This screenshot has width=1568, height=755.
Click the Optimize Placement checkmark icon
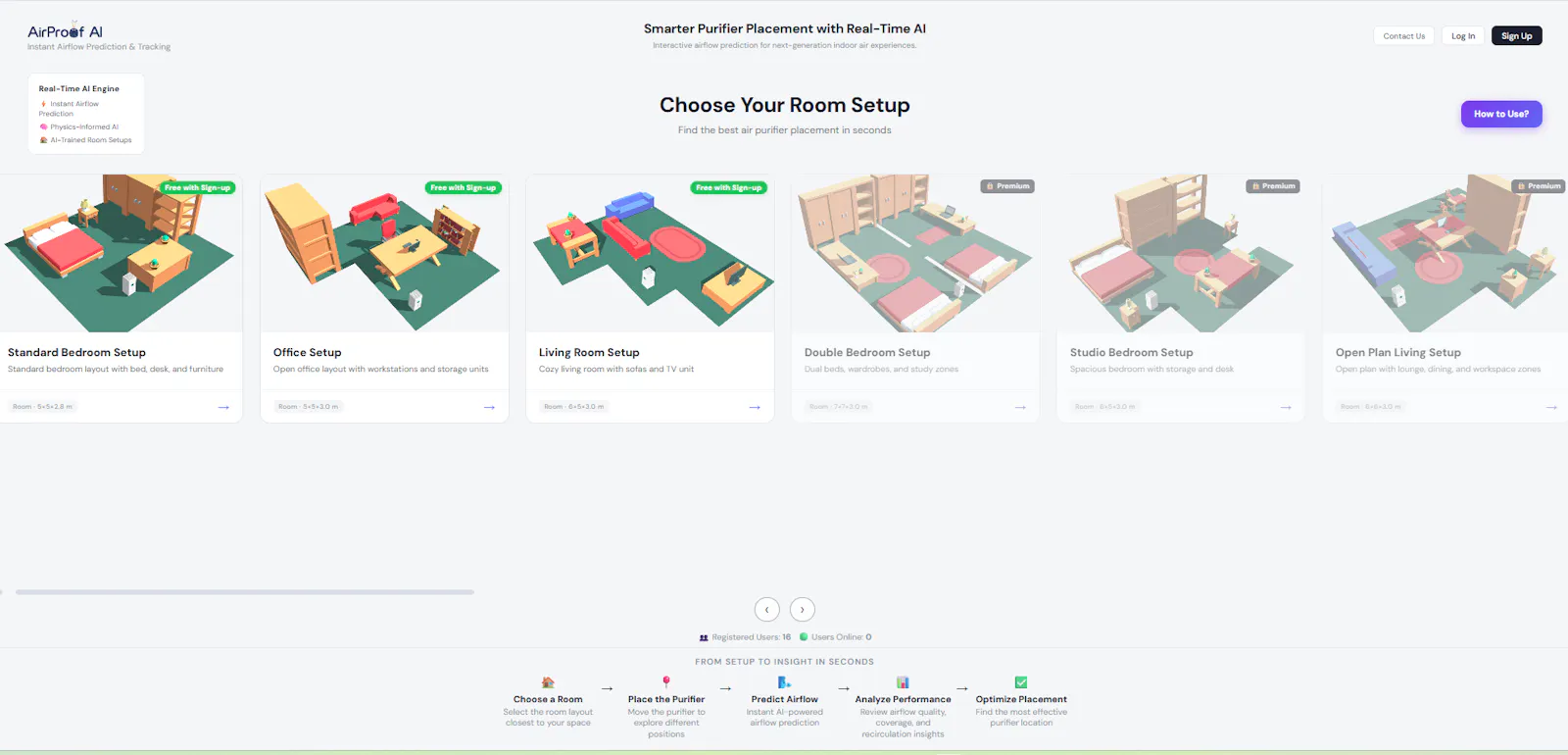coord(1021,682)
